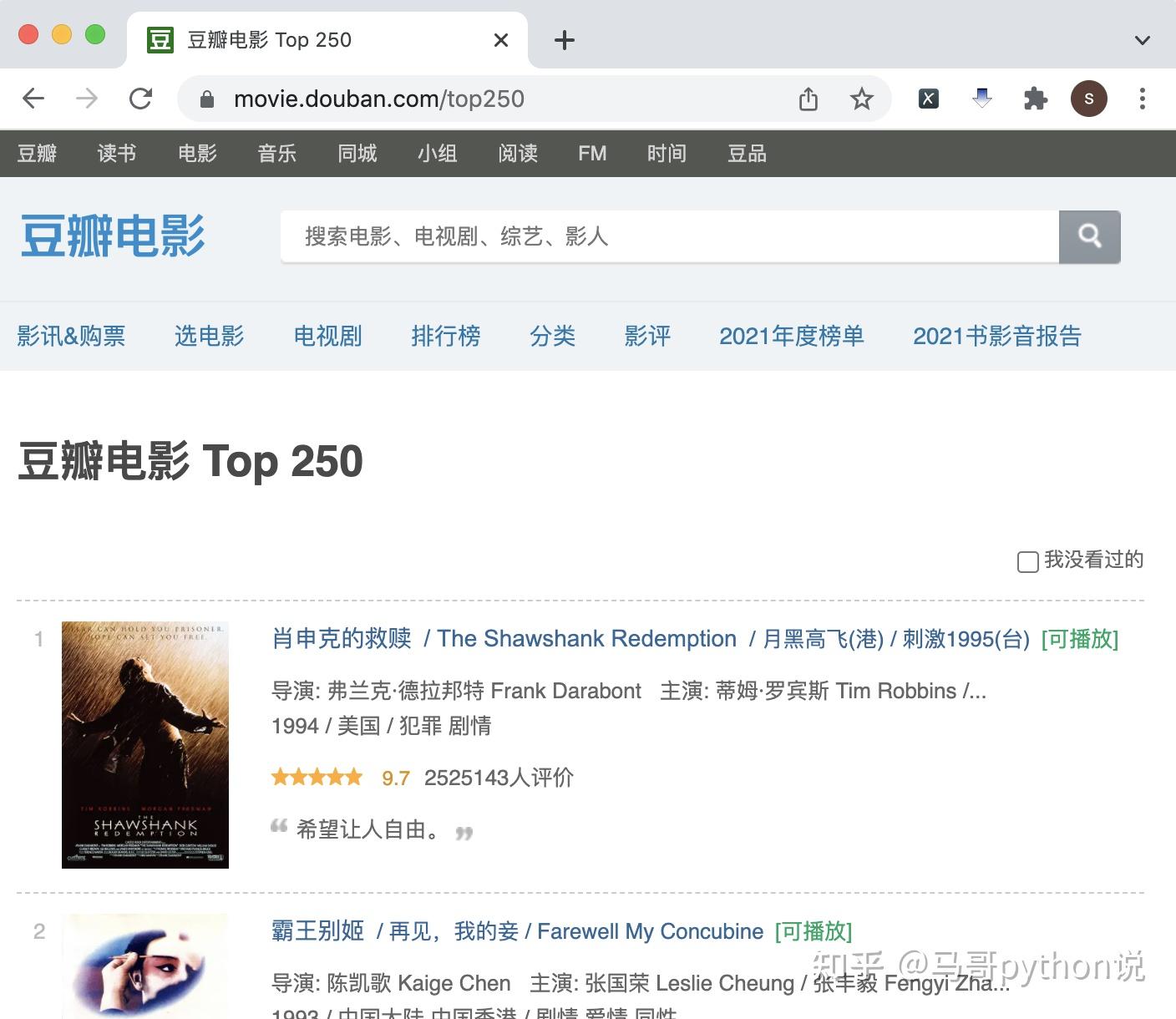Click the profile avatar icon
Screen dimensions: 1176x1019
pyautogui.click(x=1088, y=99)
